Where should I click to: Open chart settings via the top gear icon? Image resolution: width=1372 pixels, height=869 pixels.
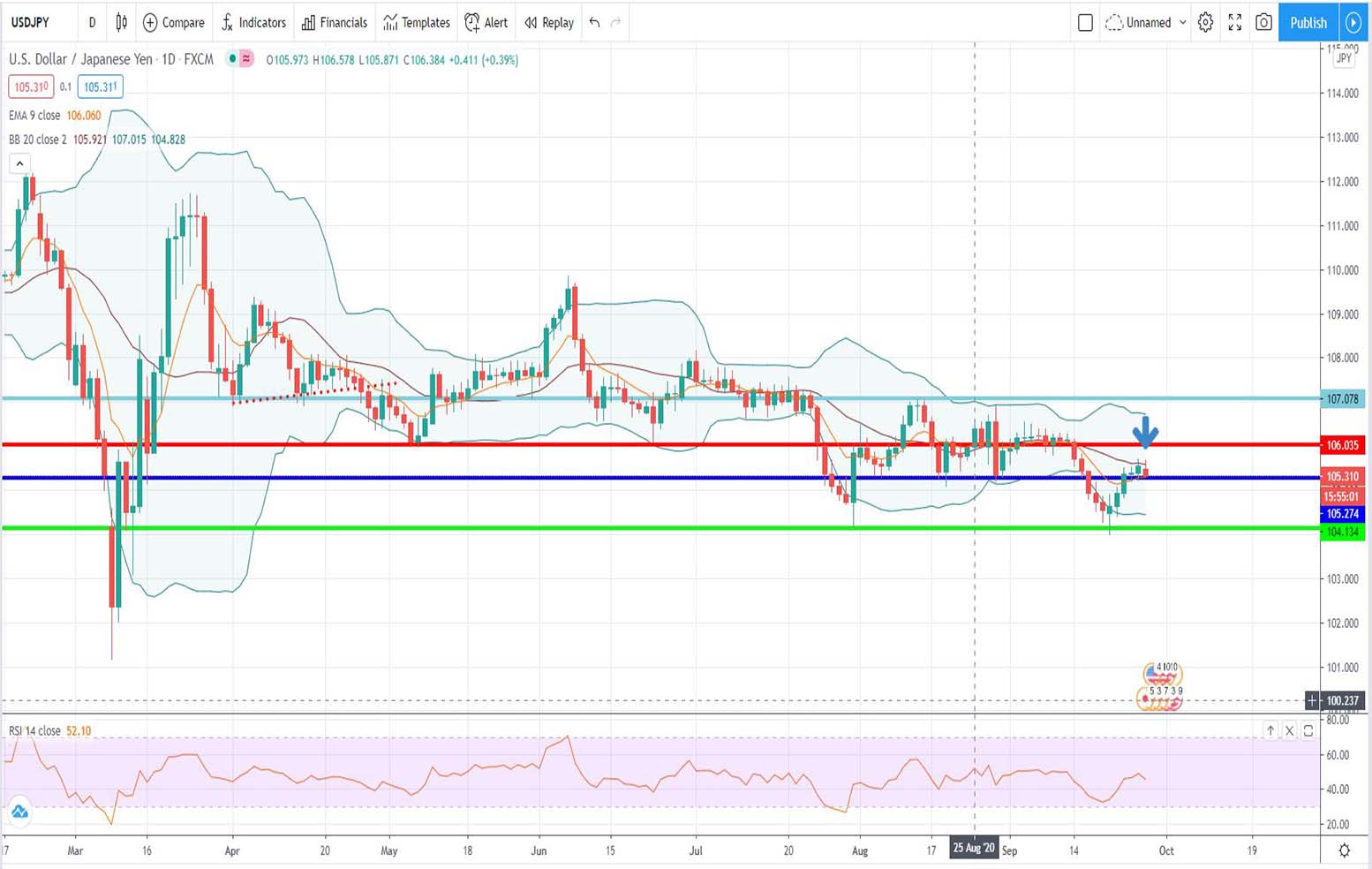pos(1205,22)
